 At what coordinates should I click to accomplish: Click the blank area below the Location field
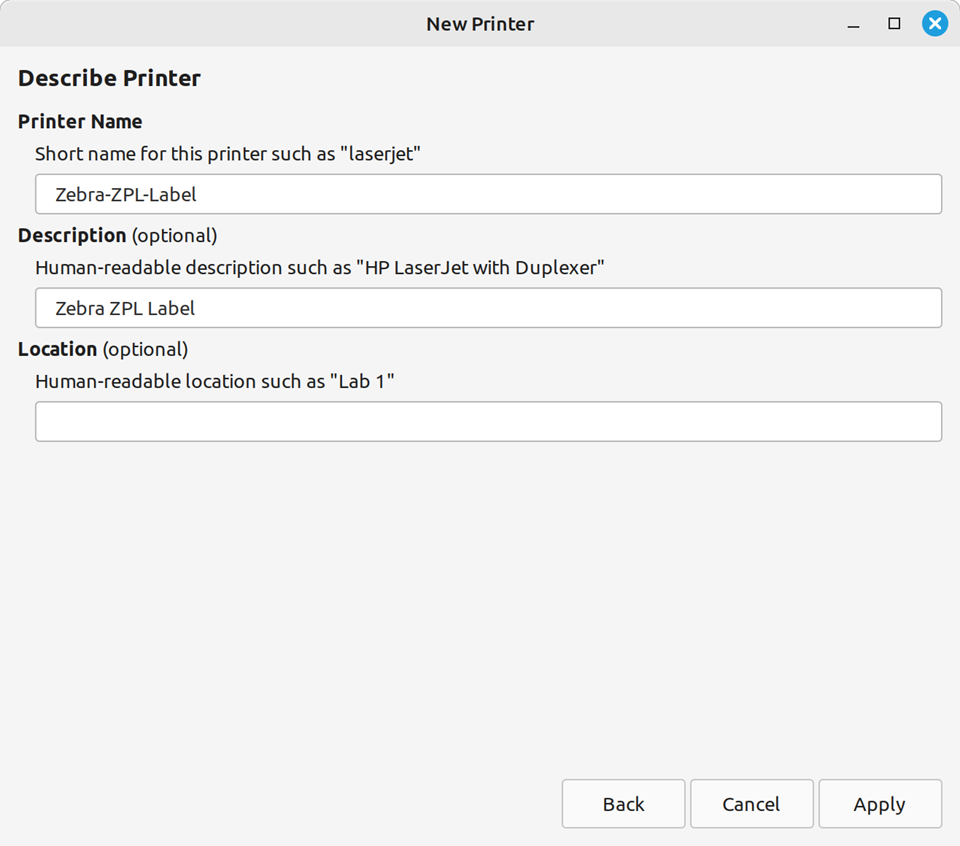coord(480,600)
